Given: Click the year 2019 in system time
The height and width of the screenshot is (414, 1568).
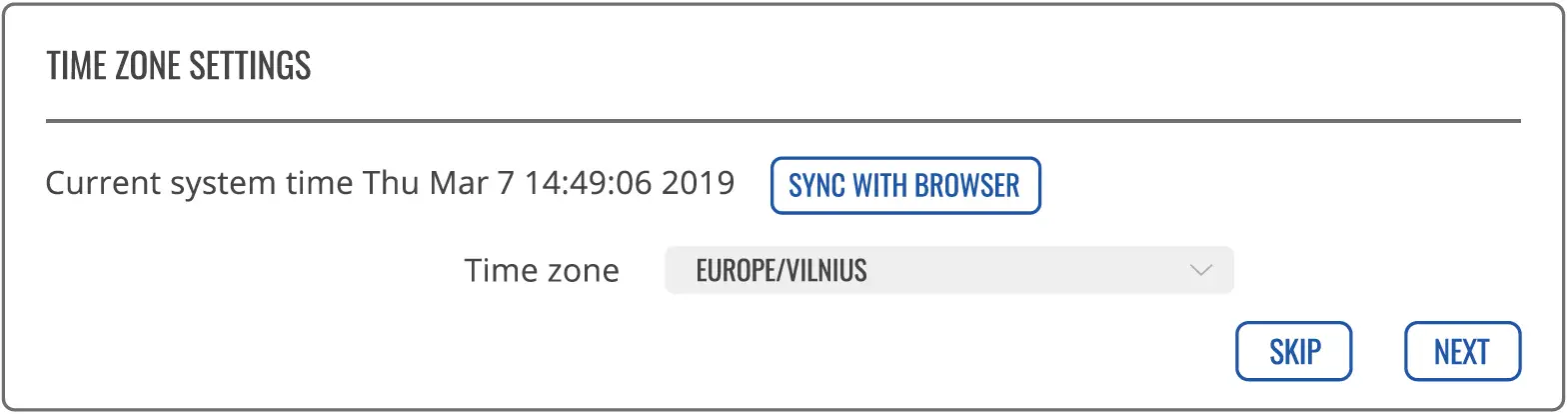Looking at the screenshot, I should (698, 184).
